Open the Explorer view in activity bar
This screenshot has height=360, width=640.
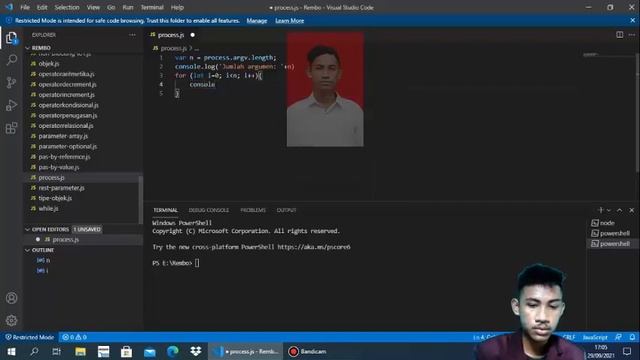(11, 38)
